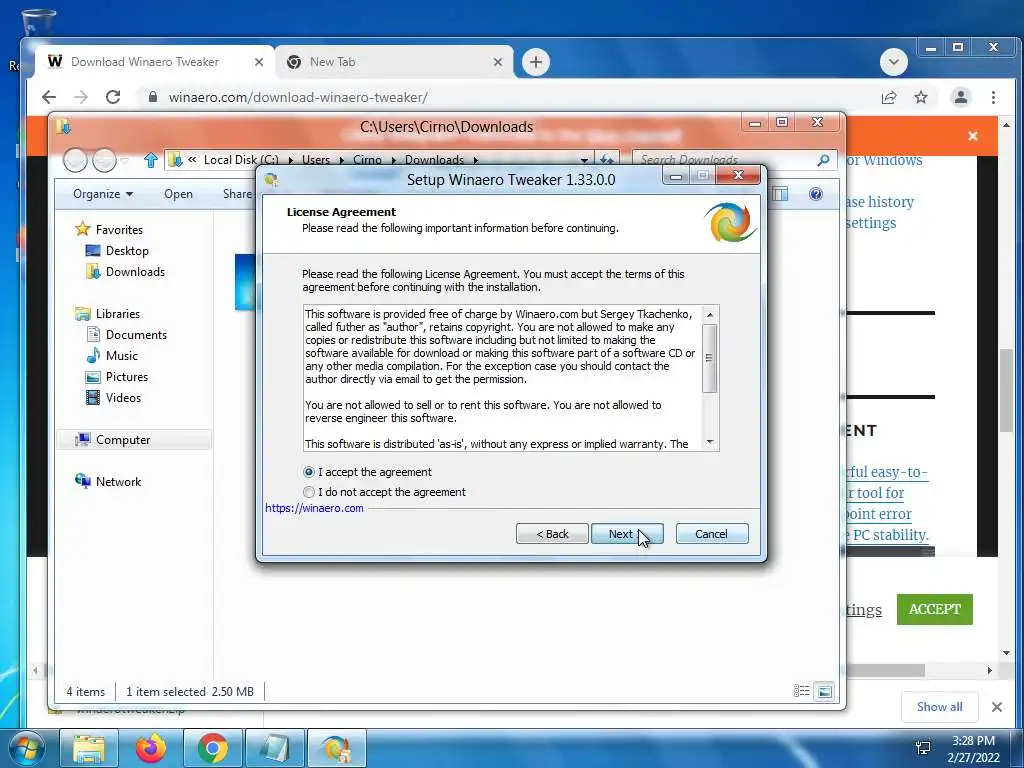Select I do not accept the agreement
1024x768 pixels.
coord(309,492)
